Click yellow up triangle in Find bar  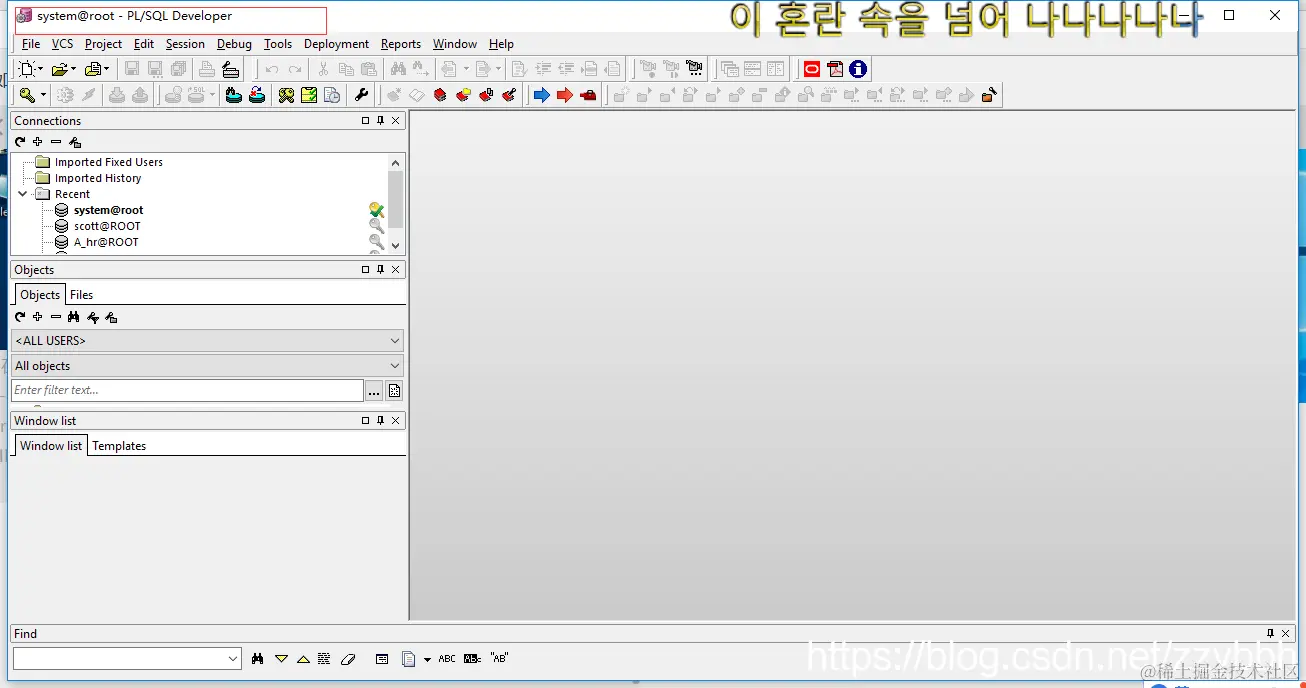[x=303, y=659]
